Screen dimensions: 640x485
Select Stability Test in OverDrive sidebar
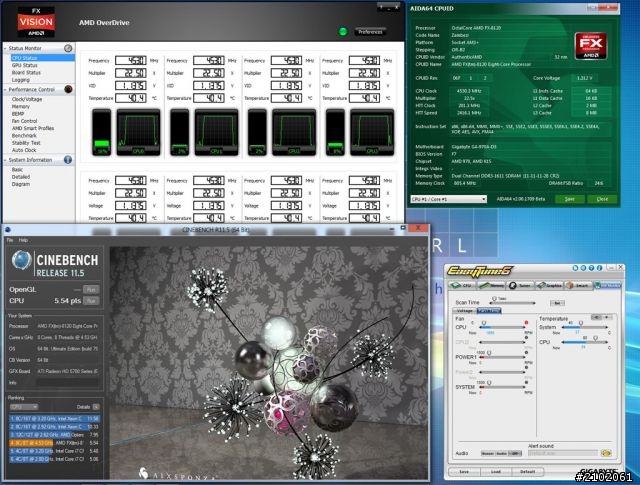click(x=26, y=143)
